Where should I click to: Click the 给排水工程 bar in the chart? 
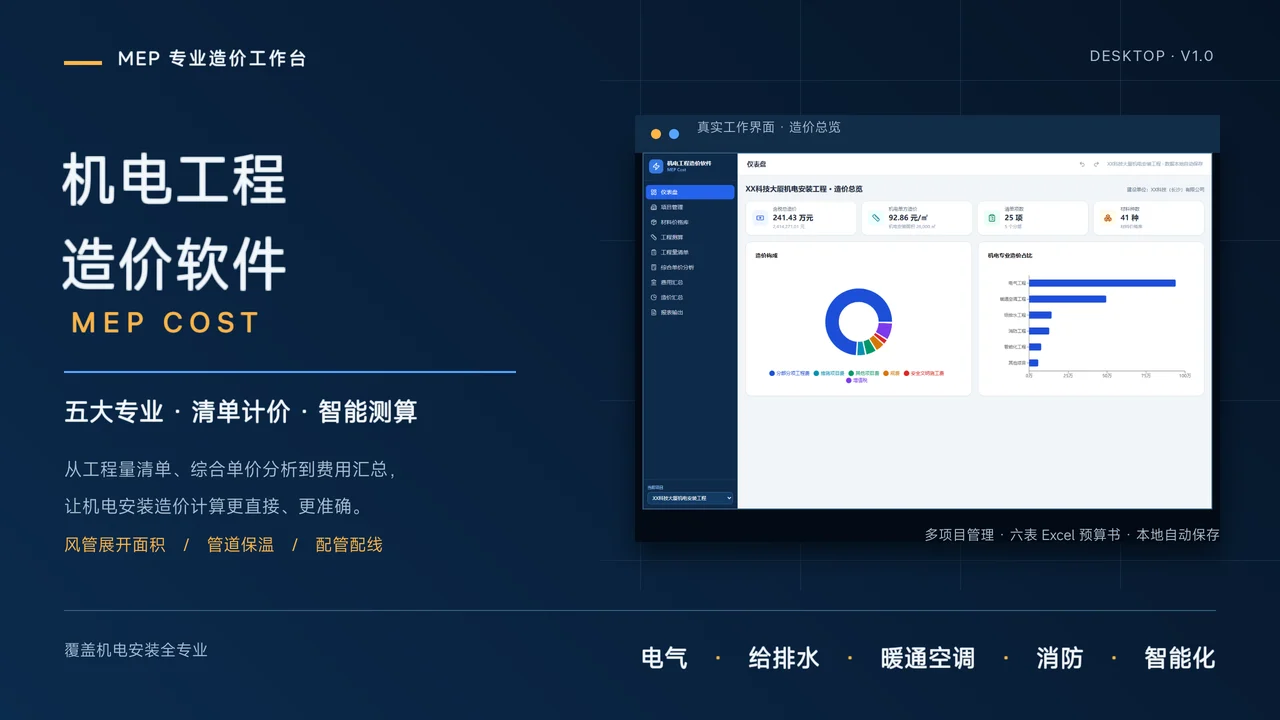[1040, 315]
